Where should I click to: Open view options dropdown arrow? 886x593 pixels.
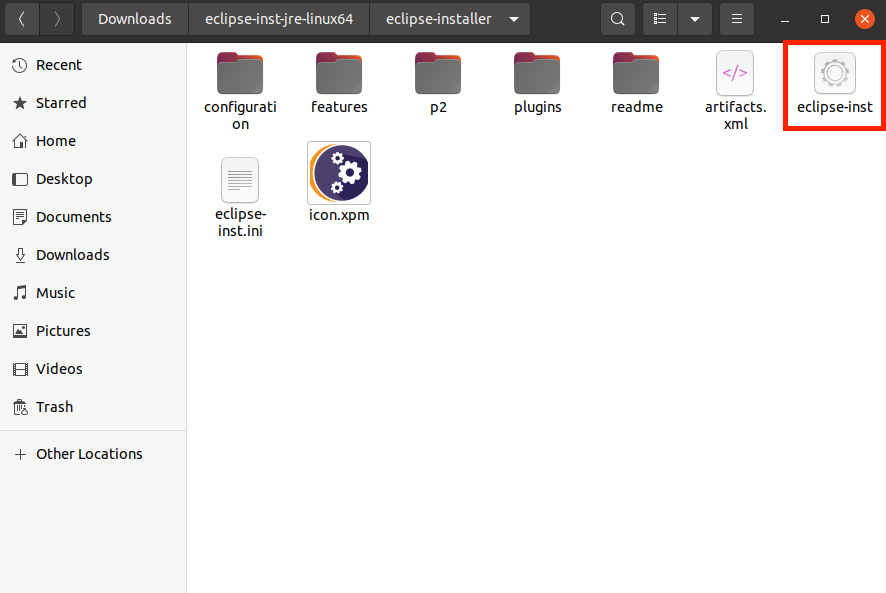[695, 19]
